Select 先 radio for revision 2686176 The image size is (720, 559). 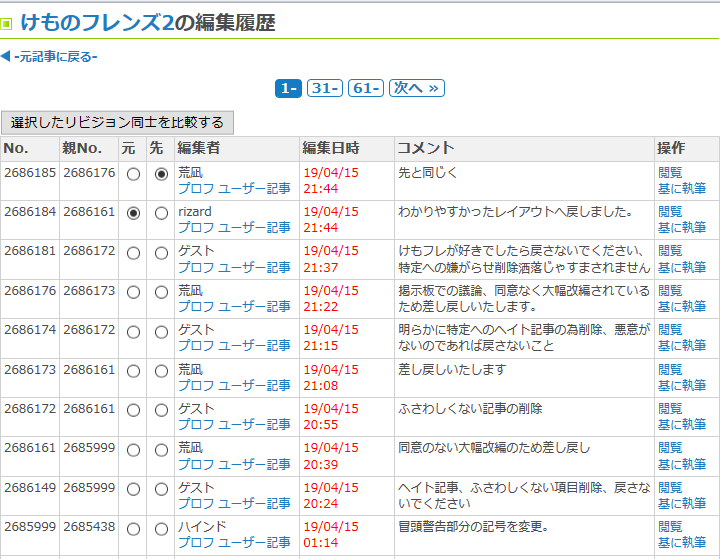pos(161,293)
